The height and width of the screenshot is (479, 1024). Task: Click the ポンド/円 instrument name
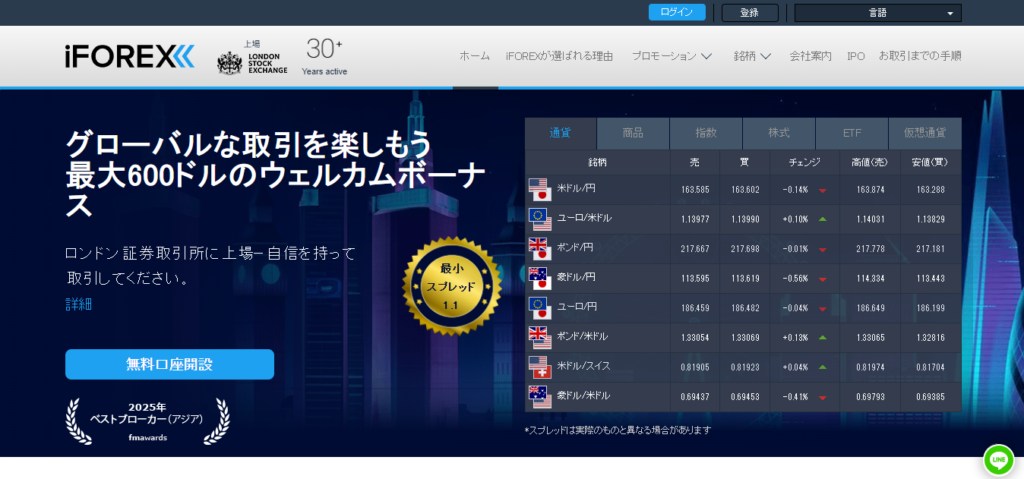(576, 248)
